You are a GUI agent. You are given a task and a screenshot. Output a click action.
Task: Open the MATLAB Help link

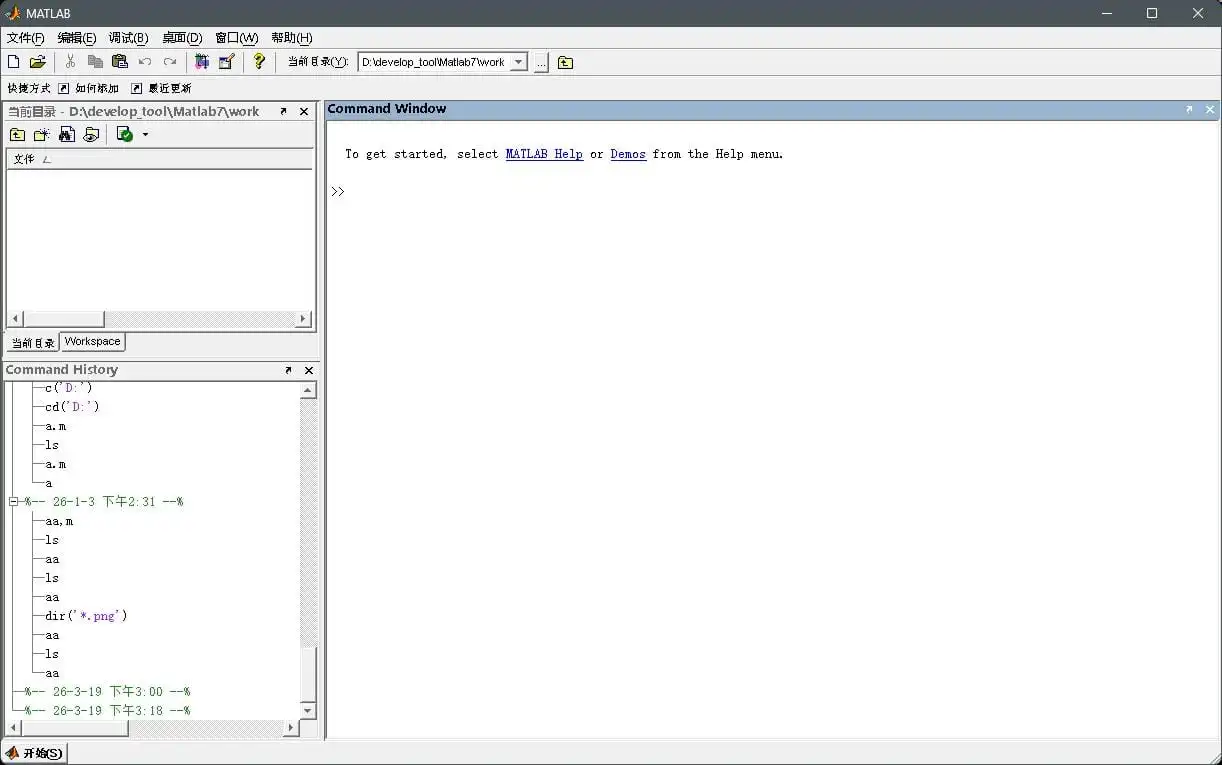544,154
